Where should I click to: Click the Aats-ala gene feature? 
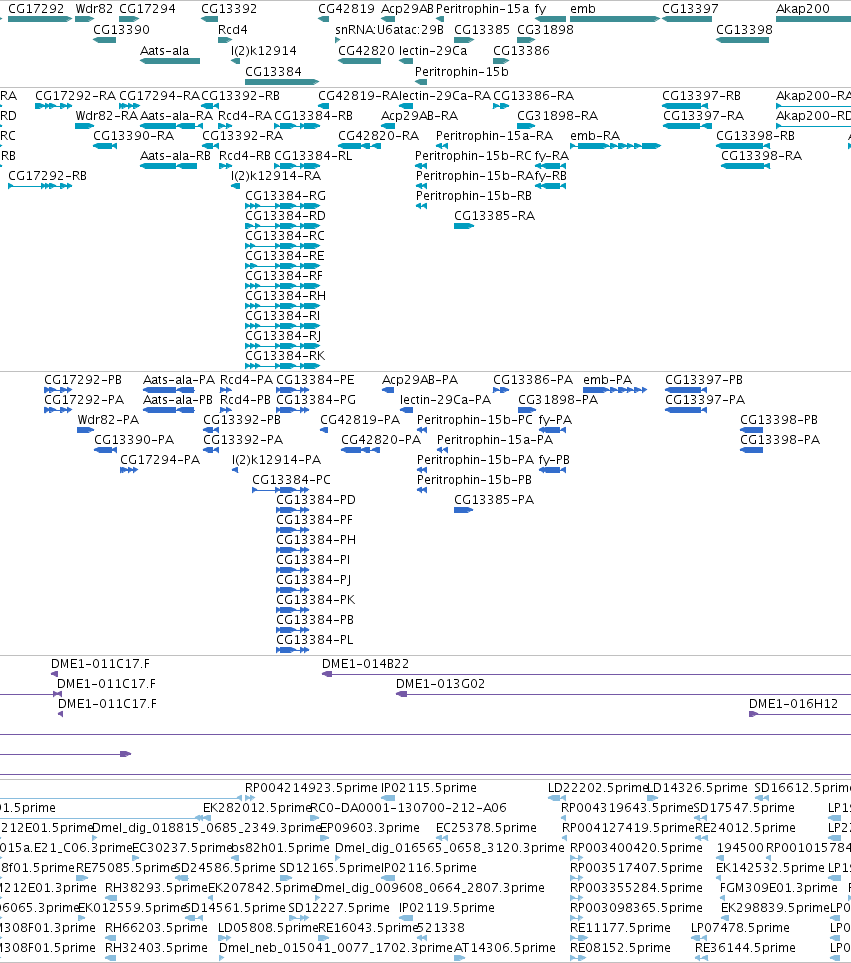pyautogui.click(x=170, y=61)
